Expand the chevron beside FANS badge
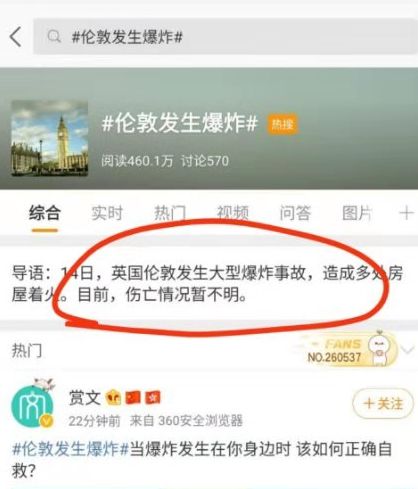This screenshot has width=418, height=489. (x=407, y=350)
